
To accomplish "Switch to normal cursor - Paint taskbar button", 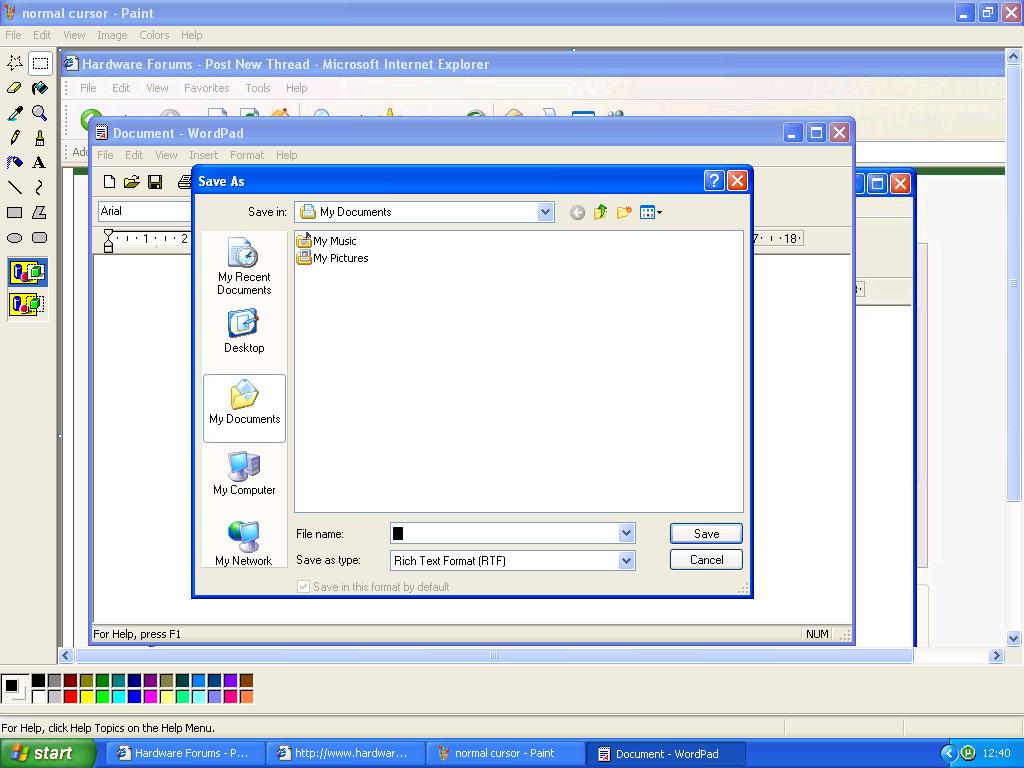I will (x=504, y=753).
